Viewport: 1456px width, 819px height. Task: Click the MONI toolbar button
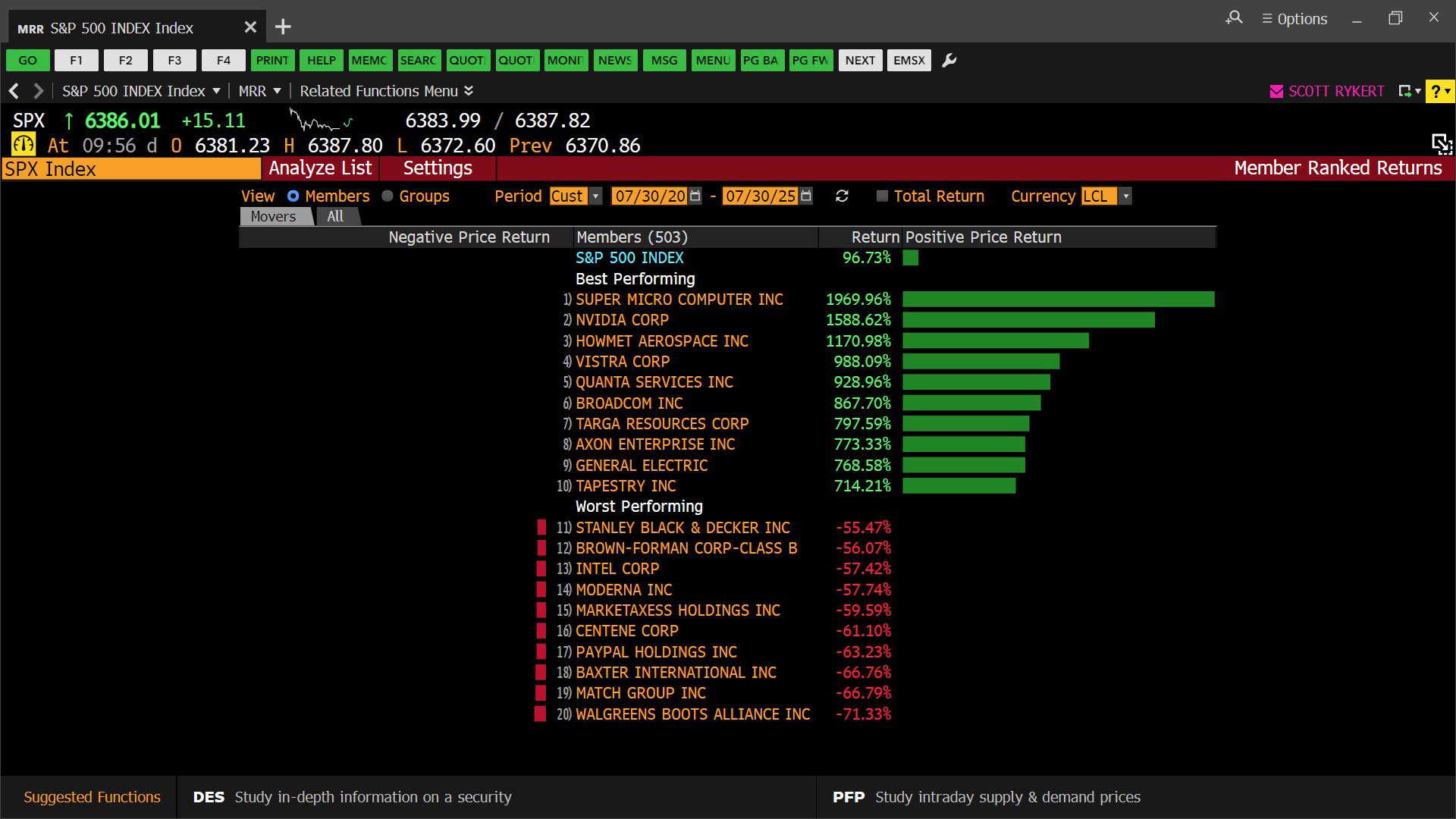[x=566, y=61]
